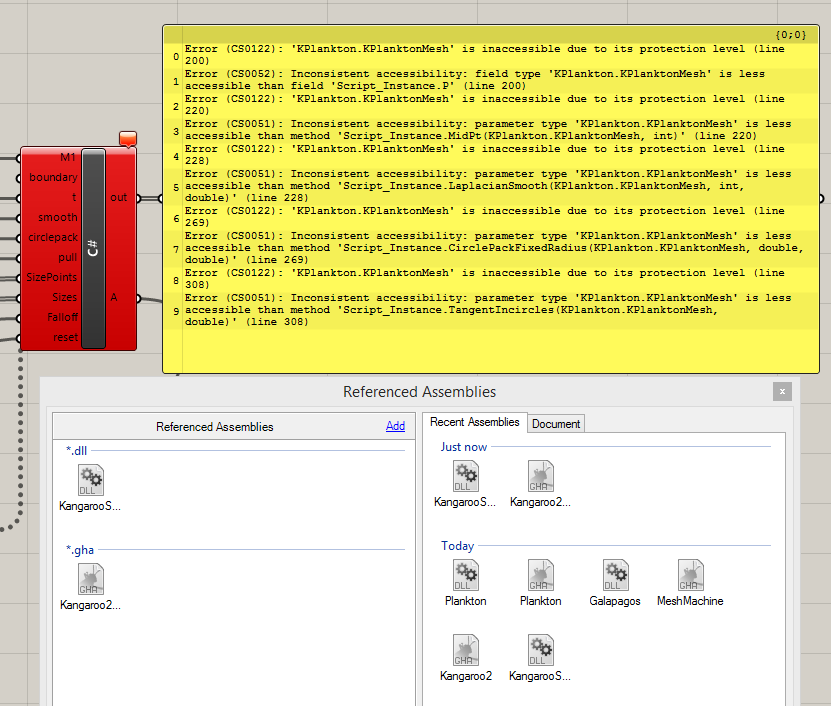The height and width of the screenshot is (706, 831).
Task: Click the A output parameter
Action: pyautogui.click(x=114, y=297)
